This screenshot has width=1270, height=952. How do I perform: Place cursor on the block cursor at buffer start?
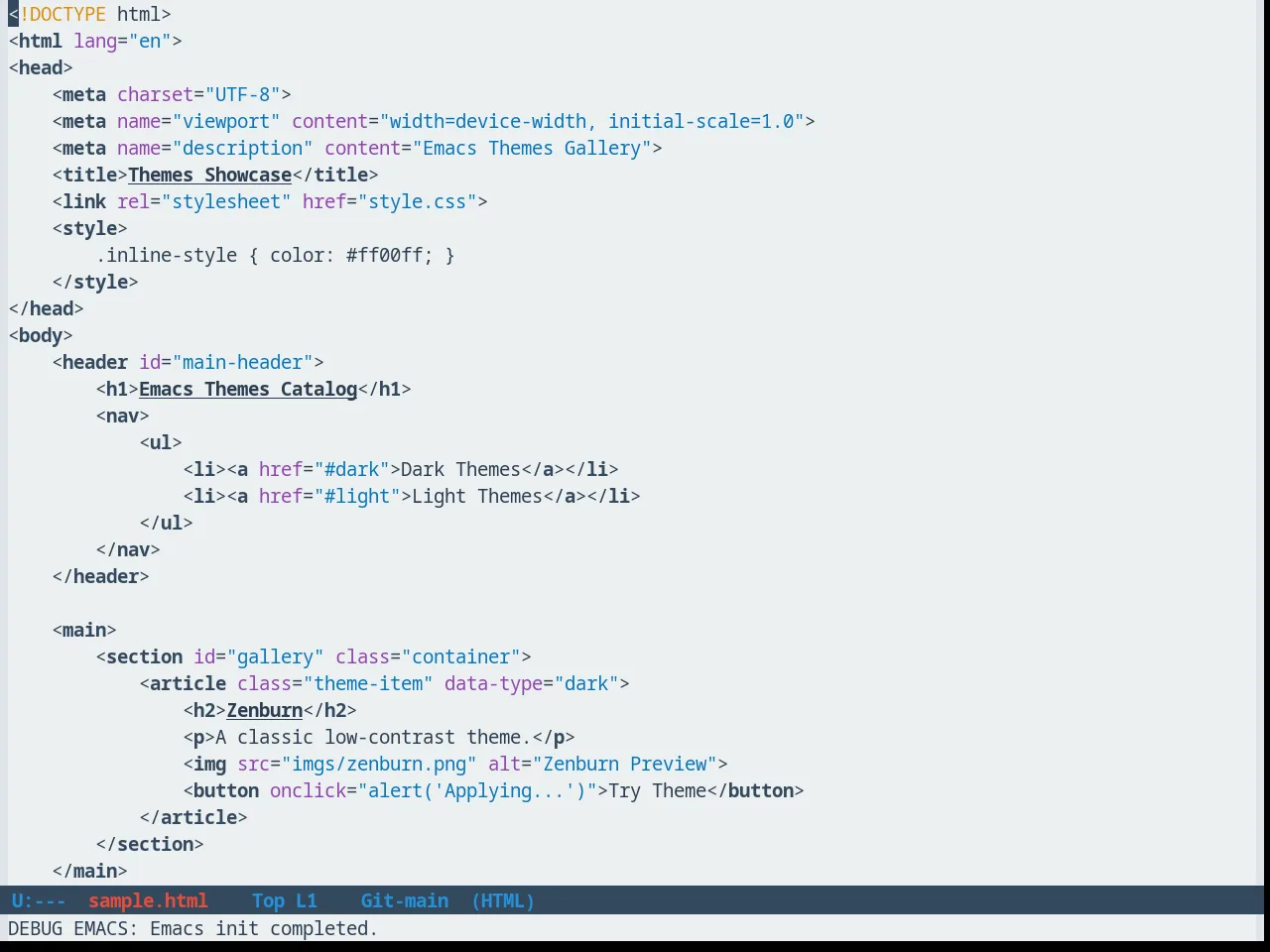pyautogui.click(x=14, y=14)
